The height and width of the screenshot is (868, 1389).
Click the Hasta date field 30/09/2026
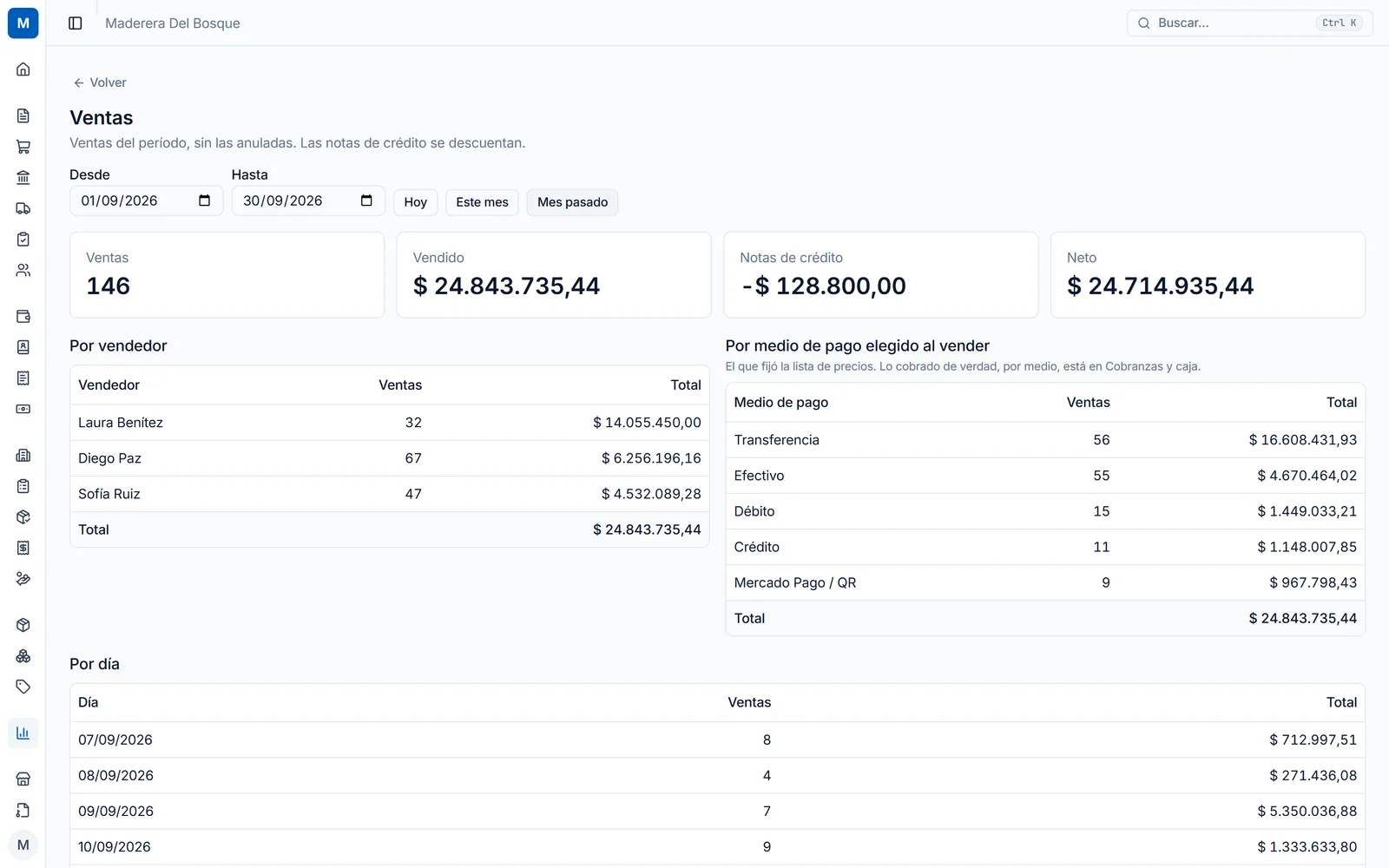pos(308,201)
